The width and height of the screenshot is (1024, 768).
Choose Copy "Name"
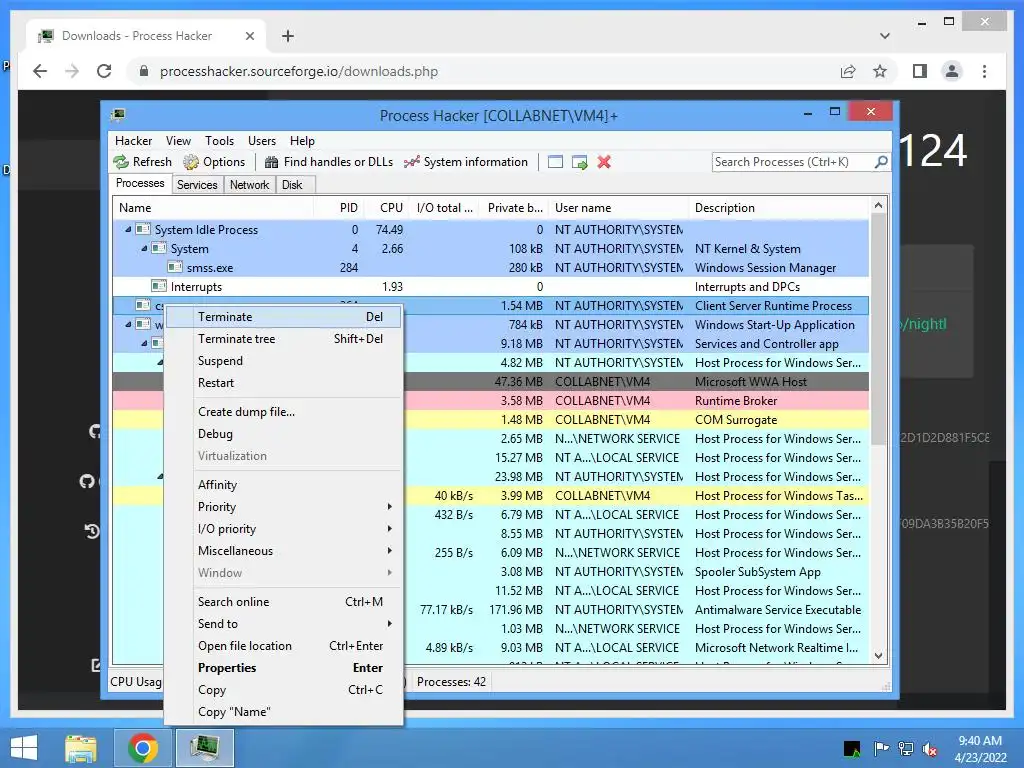[x=283, y=712]
